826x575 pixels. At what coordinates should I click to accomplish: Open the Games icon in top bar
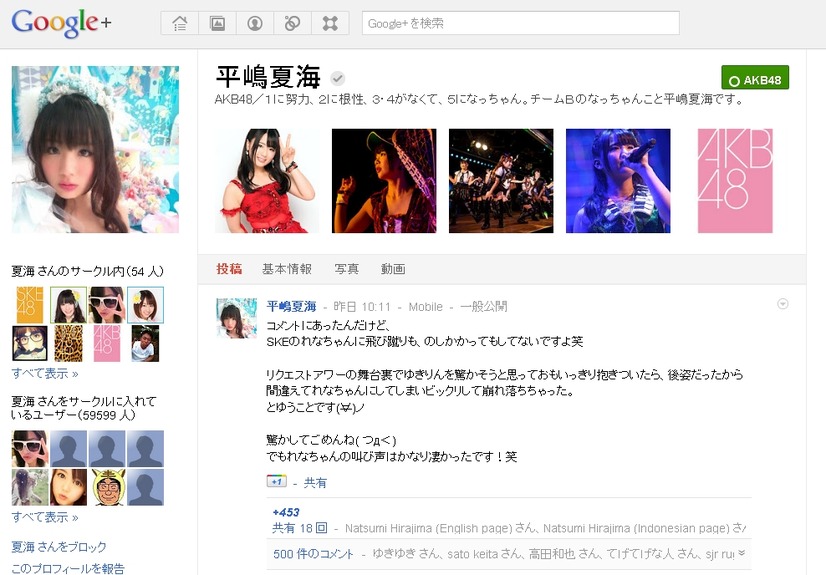330,23
